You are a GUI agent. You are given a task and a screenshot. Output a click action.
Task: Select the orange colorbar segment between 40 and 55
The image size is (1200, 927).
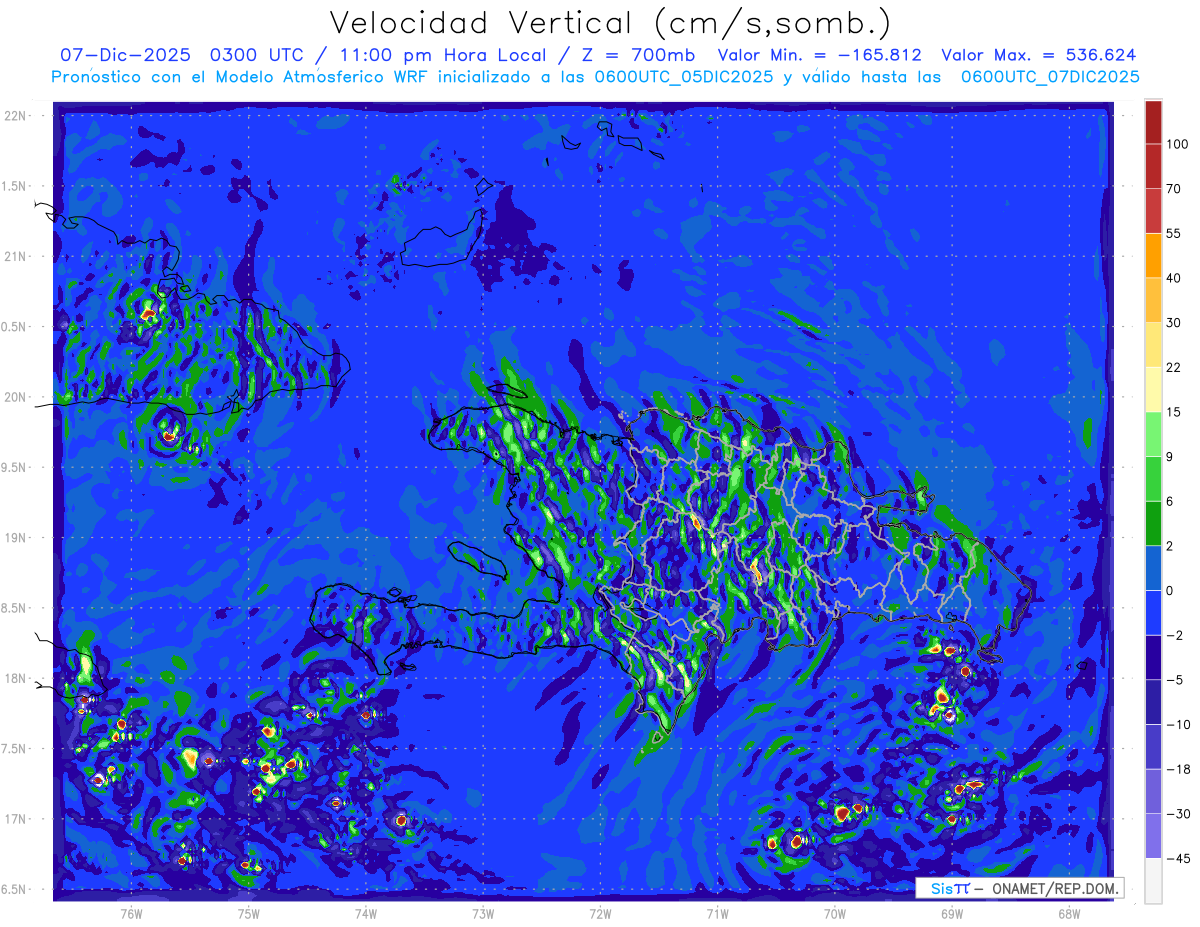coord(1153,255)
